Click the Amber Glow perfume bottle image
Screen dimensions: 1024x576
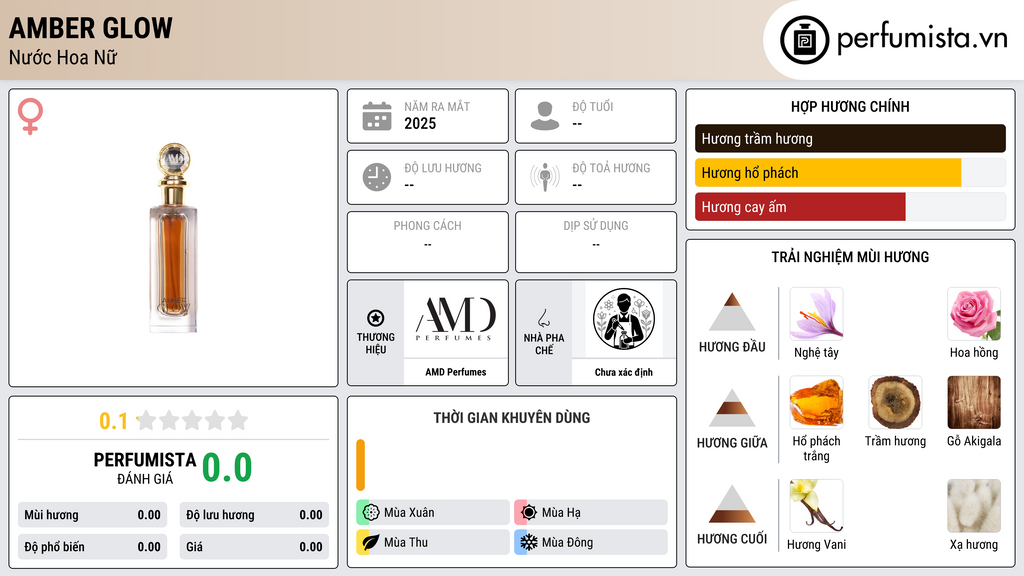pyautogui.click(x=173, y=238)
